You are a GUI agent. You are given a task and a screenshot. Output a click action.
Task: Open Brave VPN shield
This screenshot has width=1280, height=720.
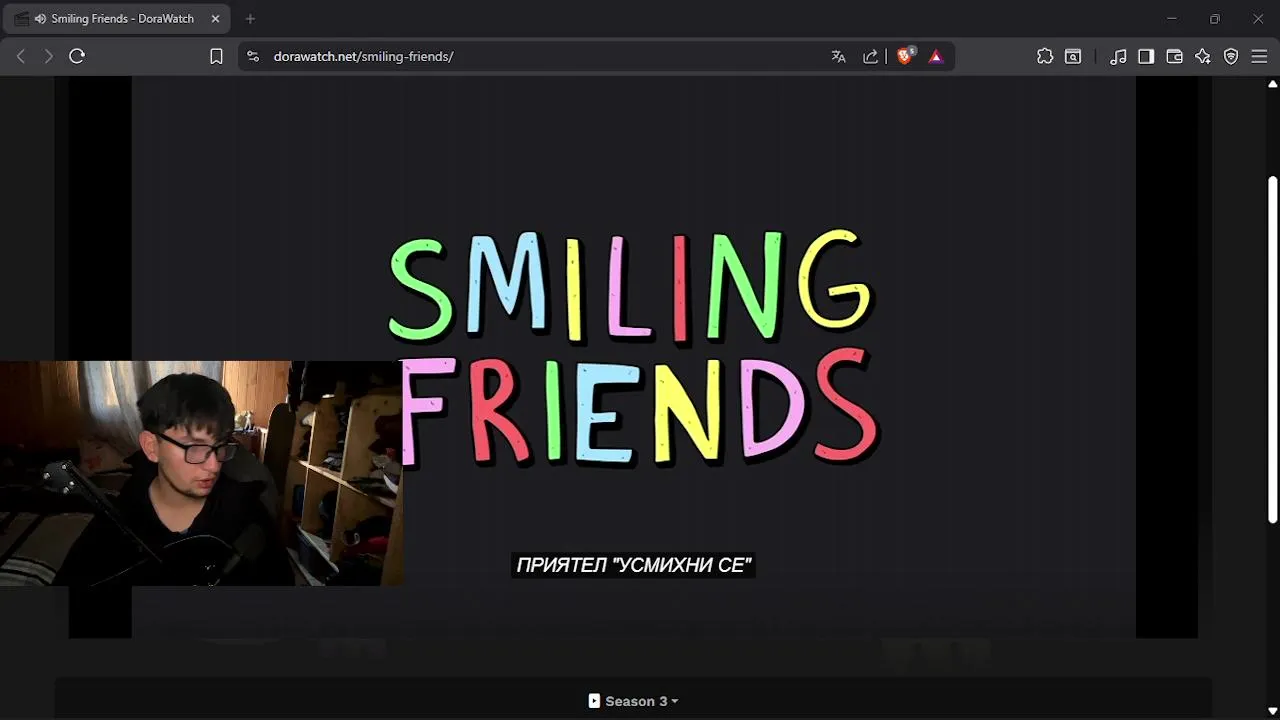tap(1231, 57)
